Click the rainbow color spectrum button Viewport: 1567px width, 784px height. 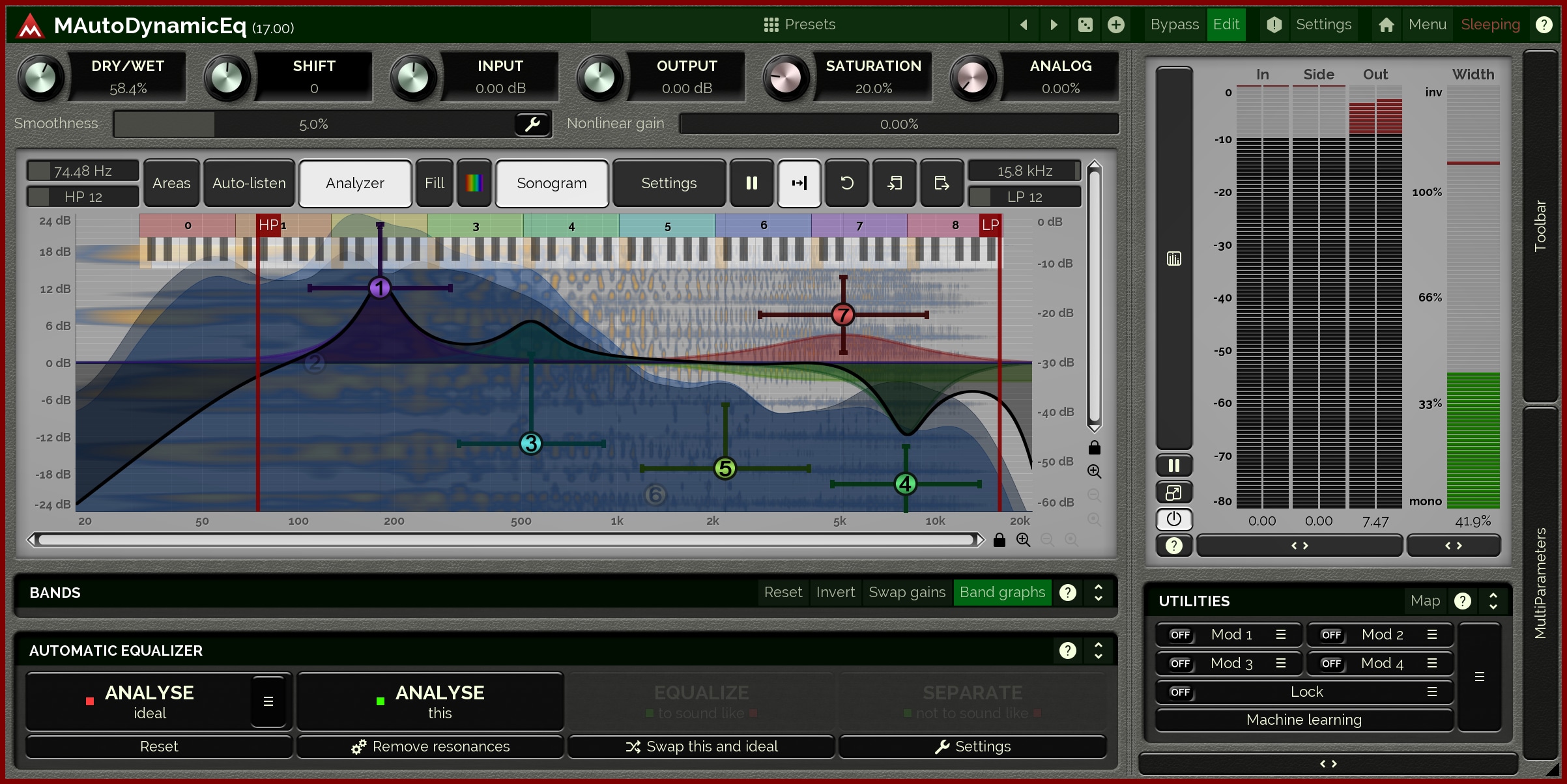coord(474,184)
